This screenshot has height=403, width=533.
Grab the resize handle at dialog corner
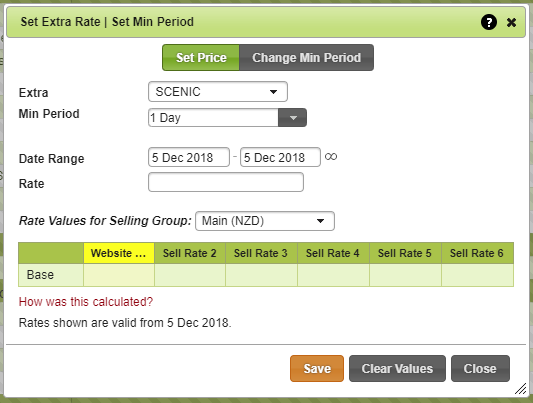coord(520,388)
